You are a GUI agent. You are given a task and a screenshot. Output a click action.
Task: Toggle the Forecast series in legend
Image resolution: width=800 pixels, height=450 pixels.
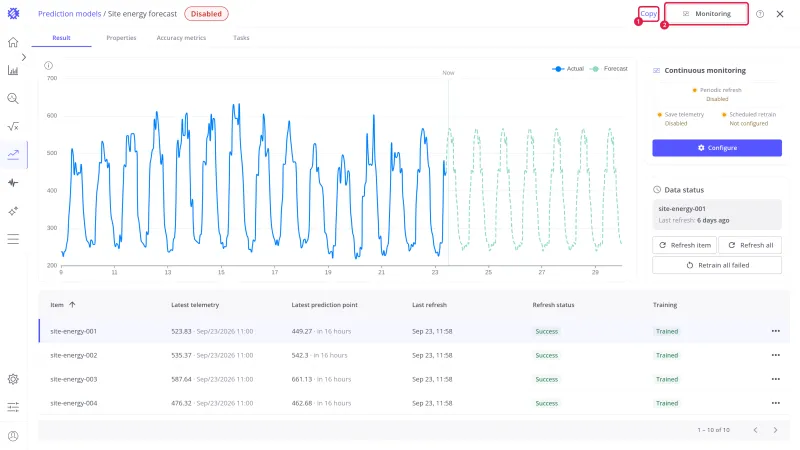coord(609,69)
